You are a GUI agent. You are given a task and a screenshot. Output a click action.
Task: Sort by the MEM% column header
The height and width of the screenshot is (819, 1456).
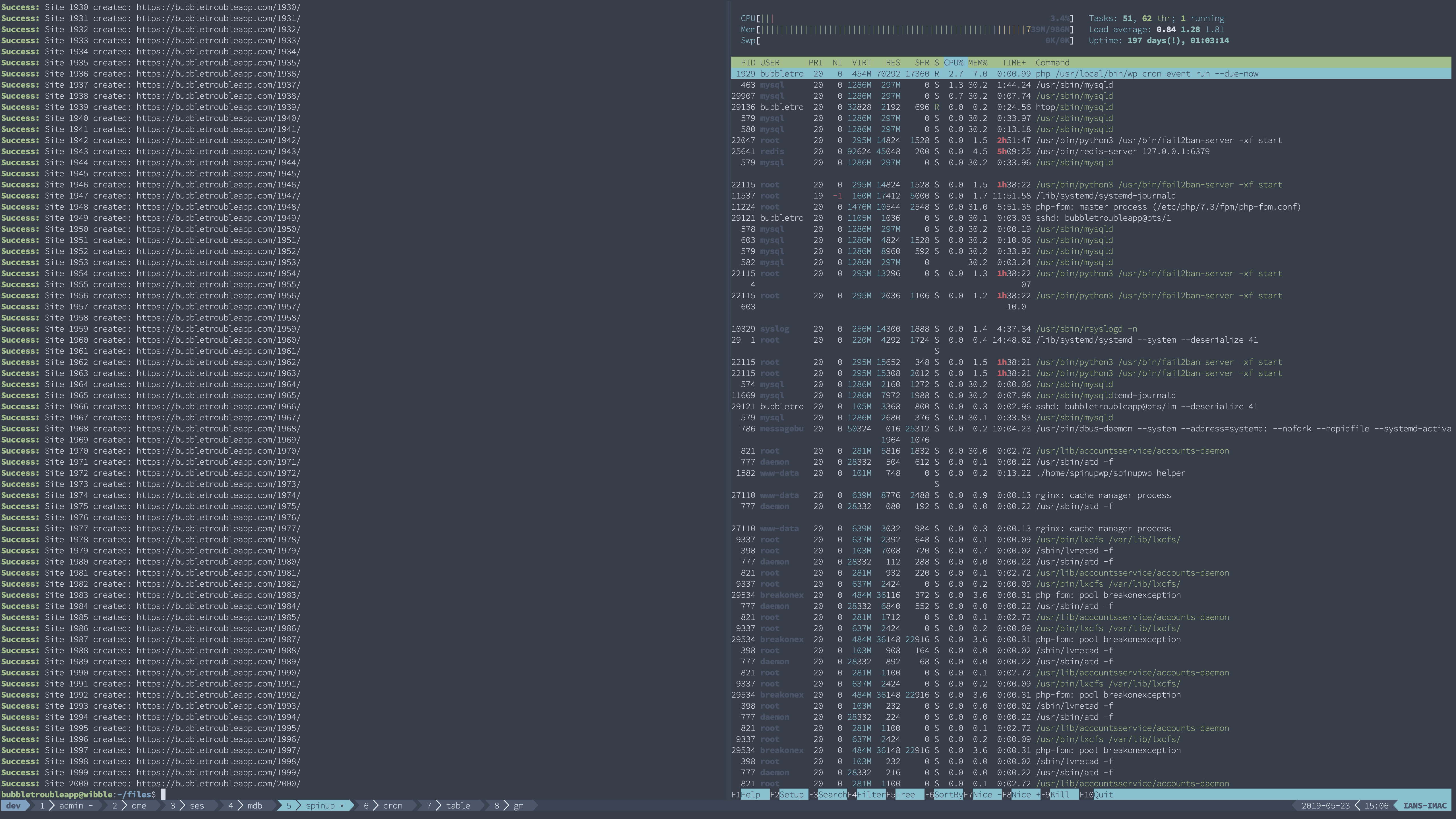pos(977,63)
